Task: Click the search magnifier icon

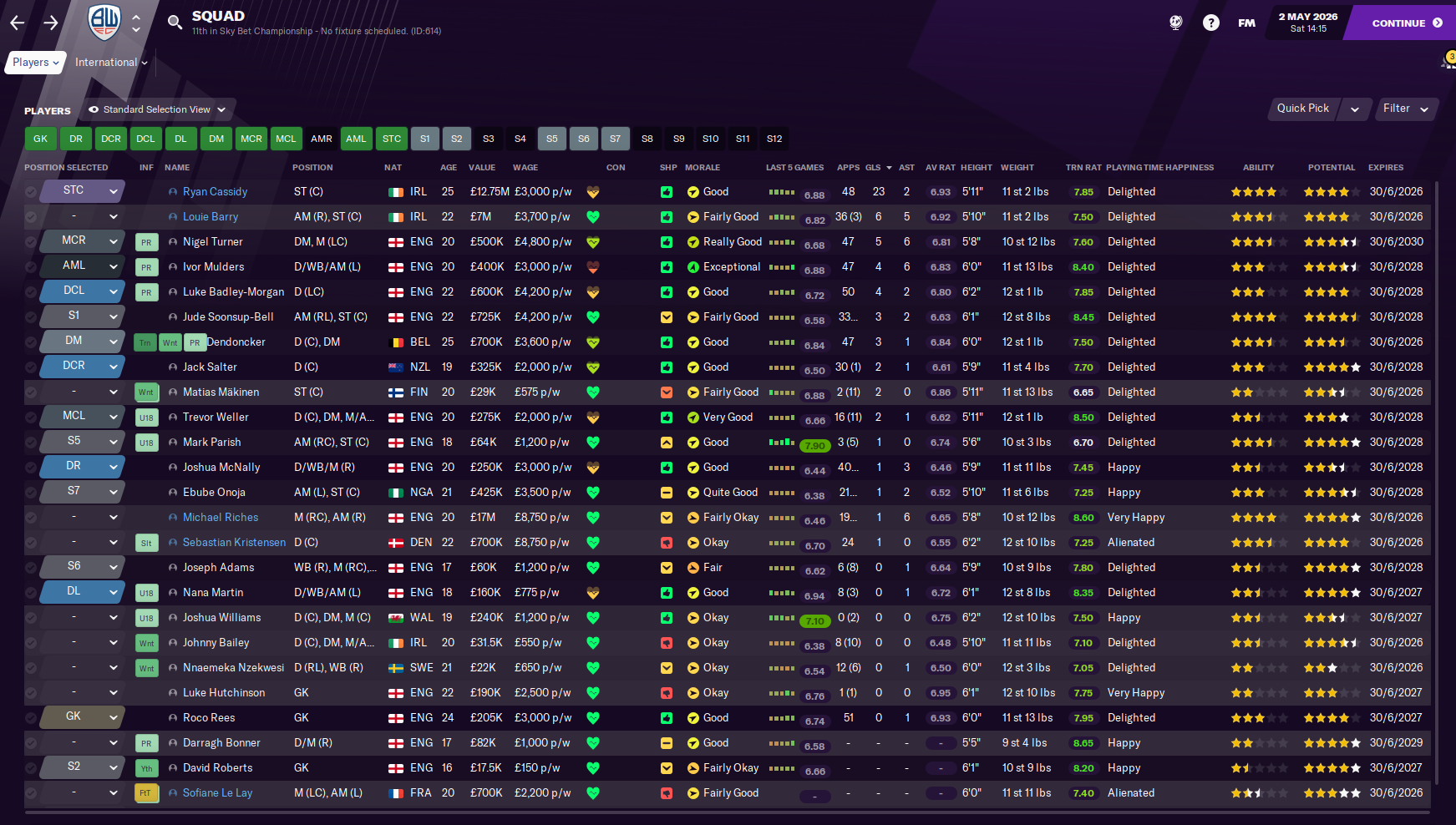Action: click(175, 23)
